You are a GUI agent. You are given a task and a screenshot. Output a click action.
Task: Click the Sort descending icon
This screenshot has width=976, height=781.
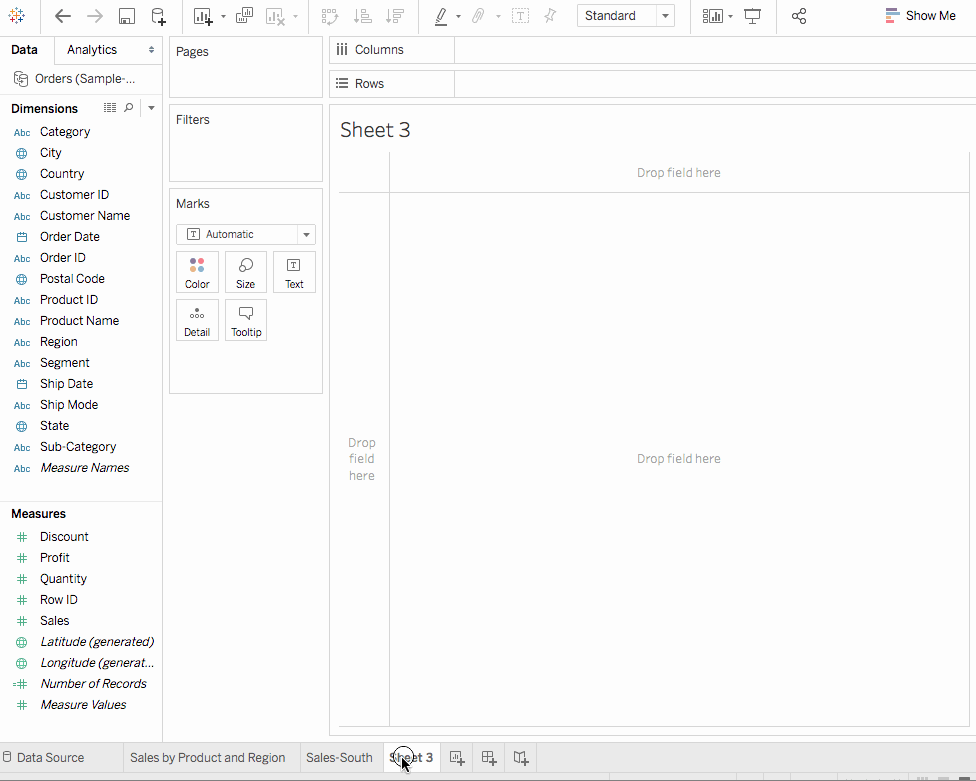point(395,16)
